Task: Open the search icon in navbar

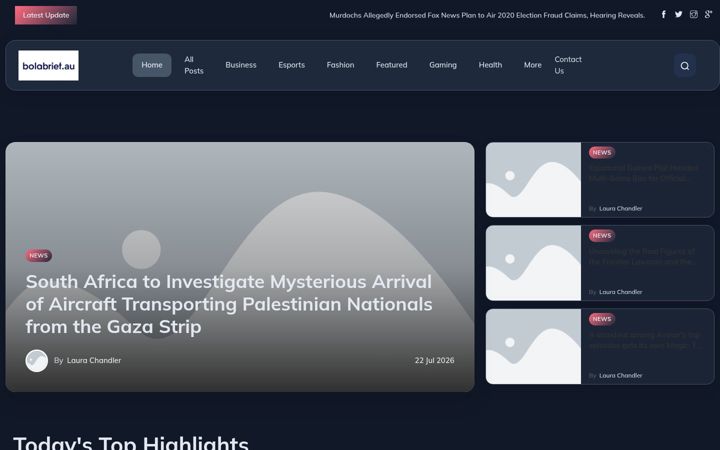Action: (x=685, y=66)
